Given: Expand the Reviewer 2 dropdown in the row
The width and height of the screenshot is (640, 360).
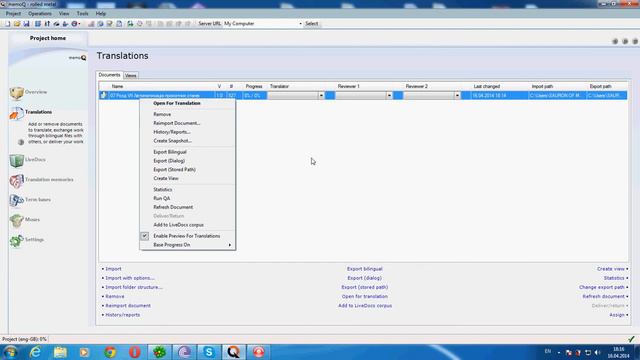Looking at the screenshot, I should pos(457,96).
